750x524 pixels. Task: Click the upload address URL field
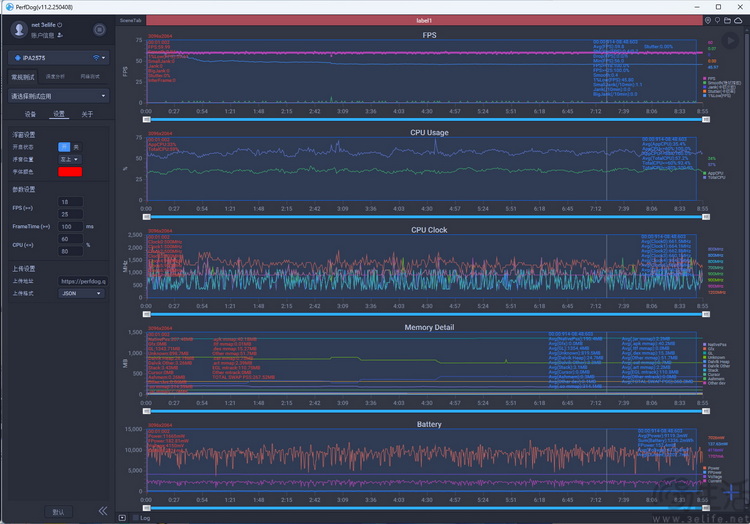click(83, 282)
